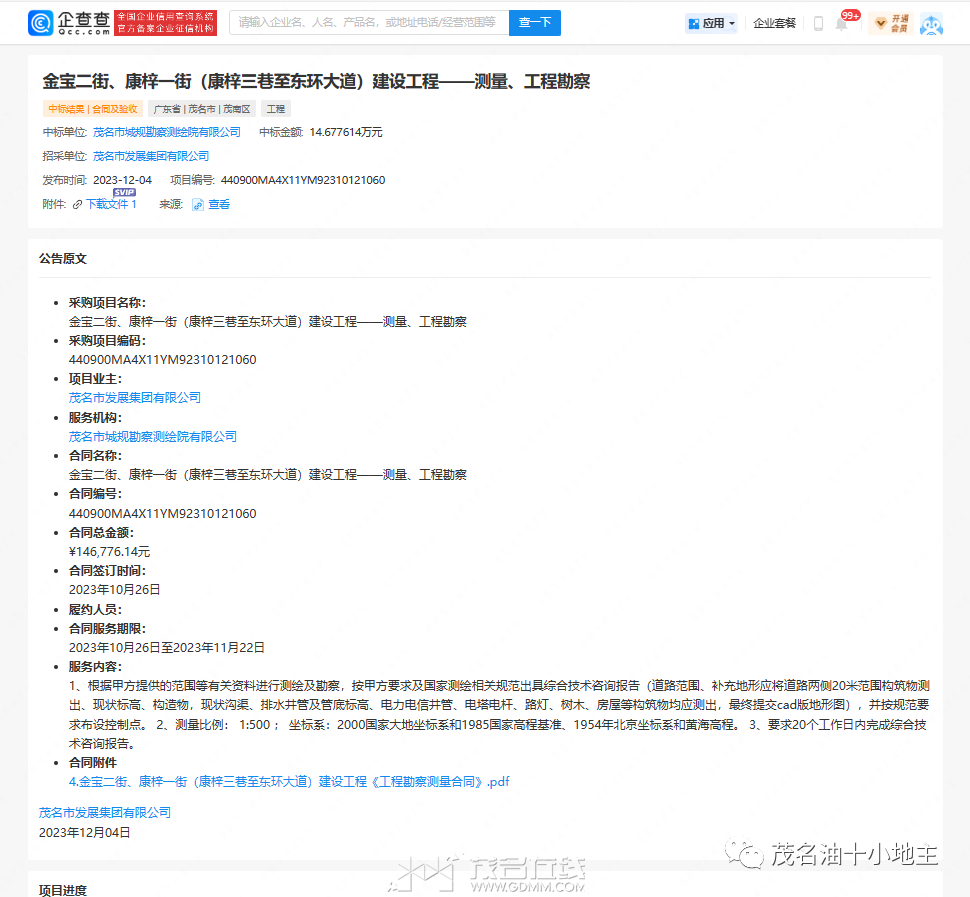Open 招采单位 茂名市发展集团有限公司 link
This screenshot has width=970, height=897.
click(151, 157)
